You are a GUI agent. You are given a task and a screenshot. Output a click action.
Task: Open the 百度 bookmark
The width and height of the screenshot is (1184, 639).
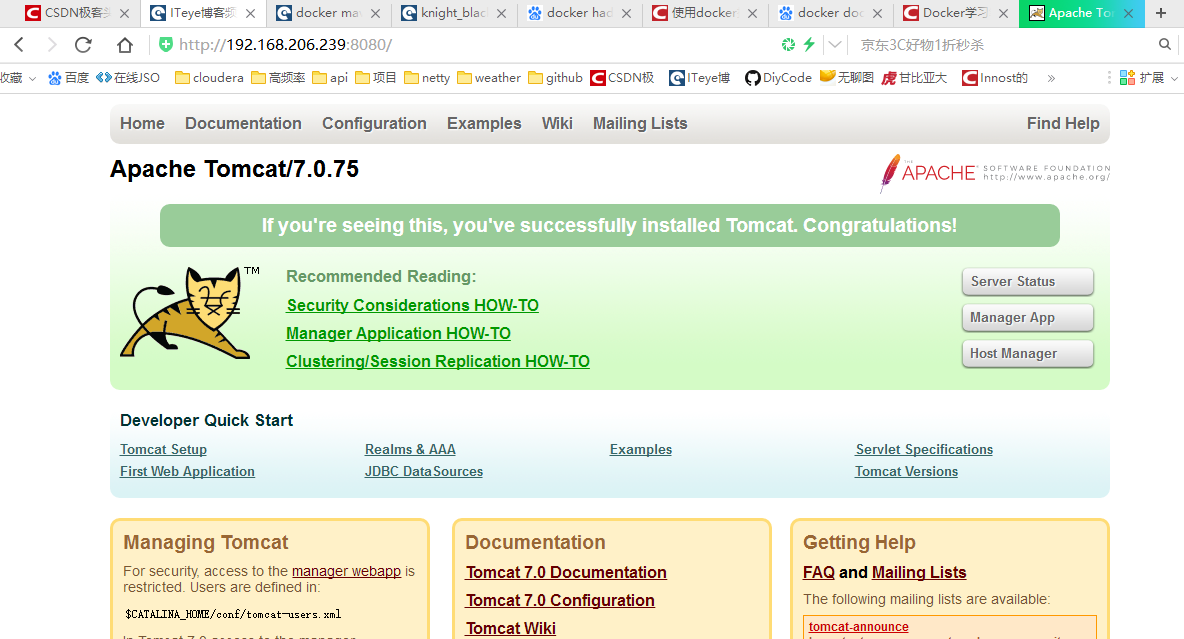(x=68, y=78)
